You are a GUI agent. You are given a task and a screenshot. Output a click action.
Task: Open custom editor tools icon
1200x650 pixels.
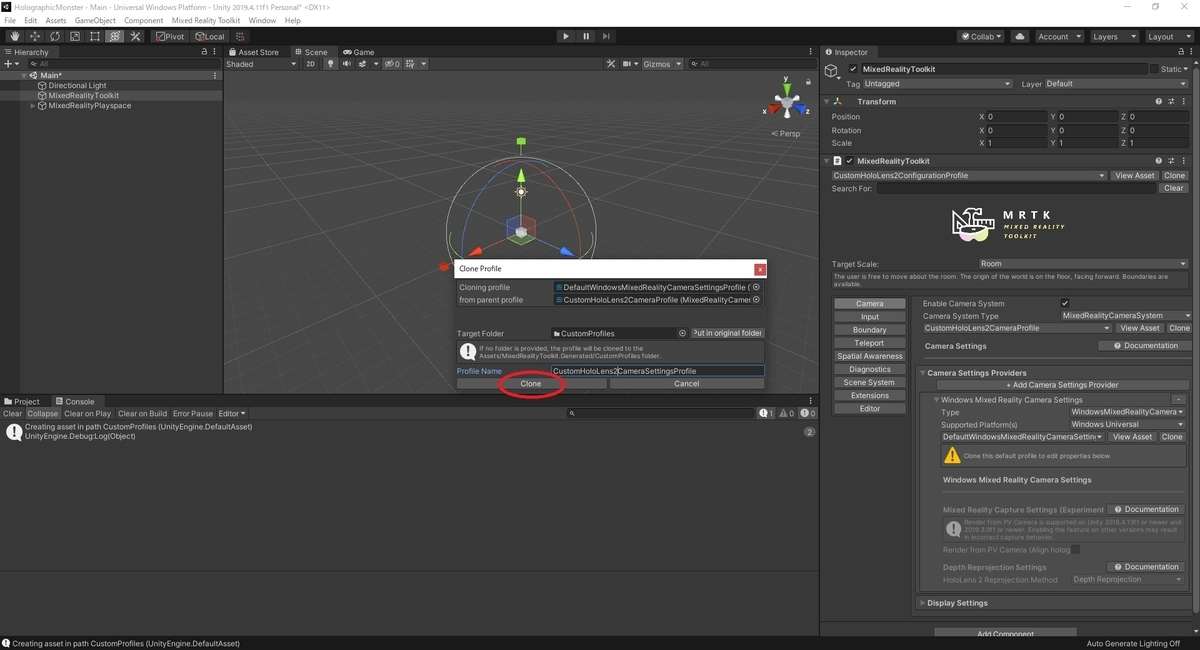click(136, 36)
